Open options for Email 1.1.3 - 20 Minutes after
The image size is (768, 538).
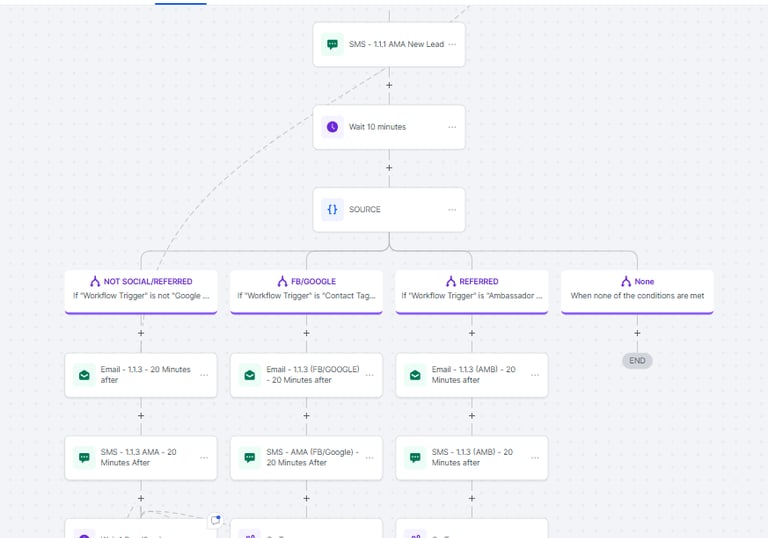(x=204, y=375)
